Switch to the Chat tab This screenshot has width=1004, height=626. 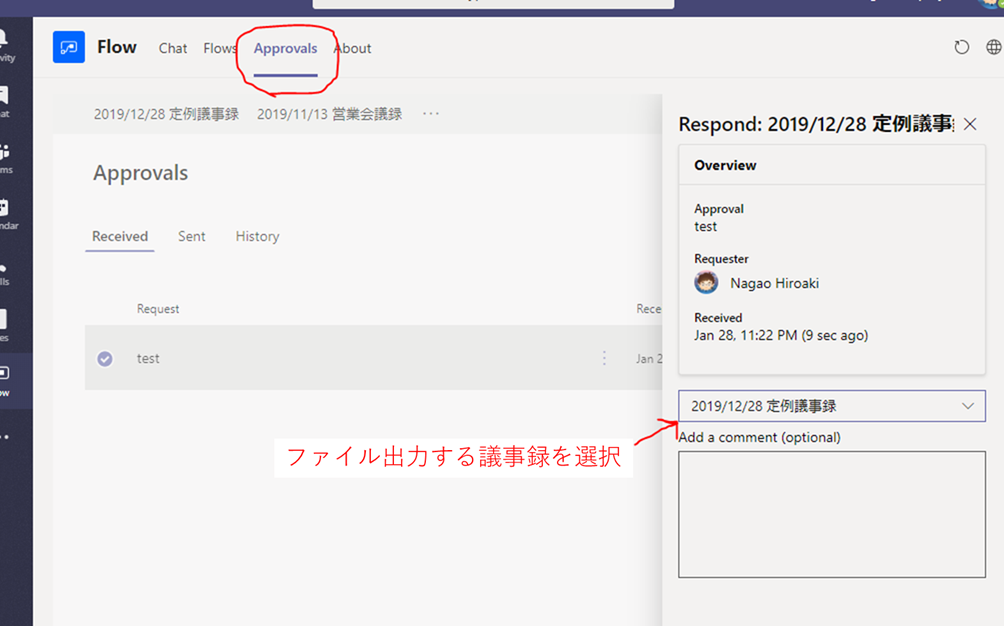point(173,49)
